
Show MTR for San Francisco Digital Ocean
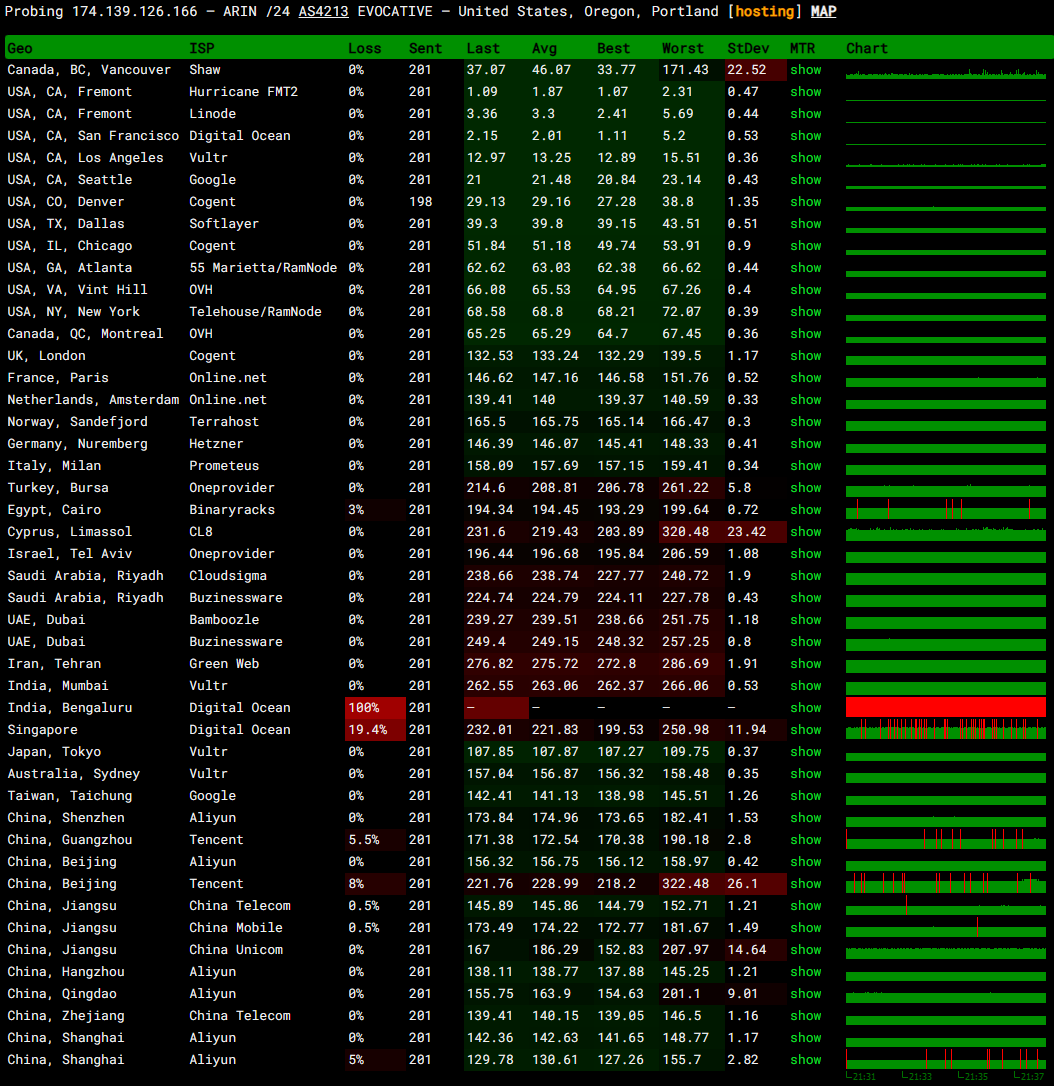(x=806, y=136)
